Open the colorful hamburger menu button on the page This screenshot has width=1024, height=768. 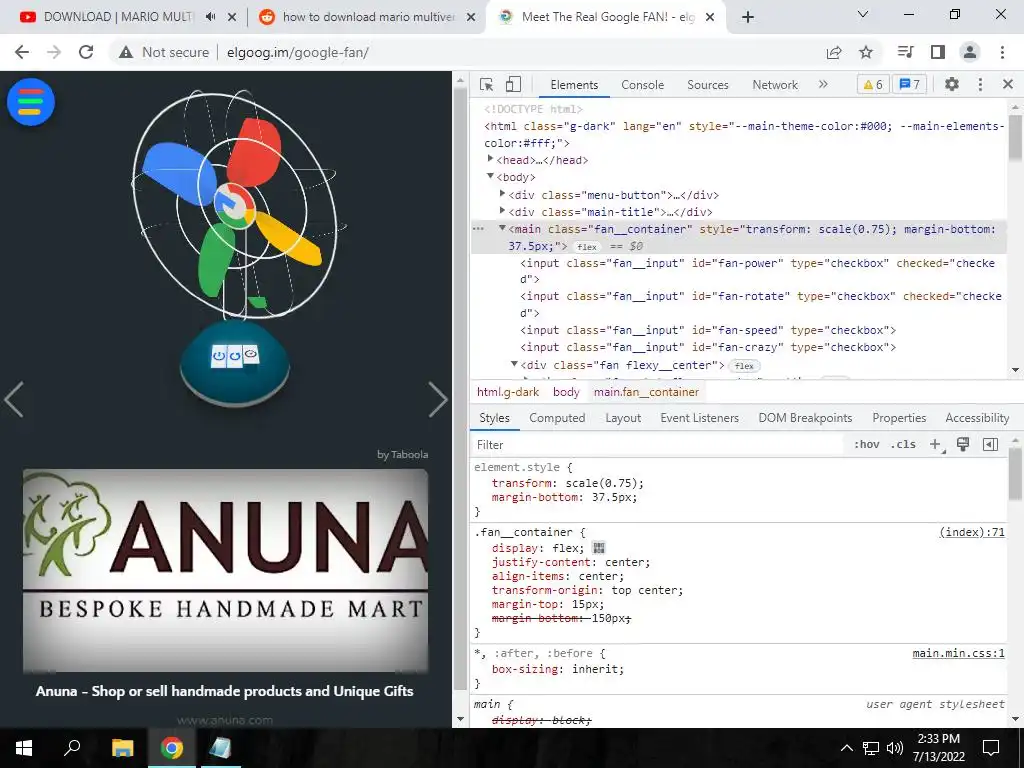click(x=31, y=102)
